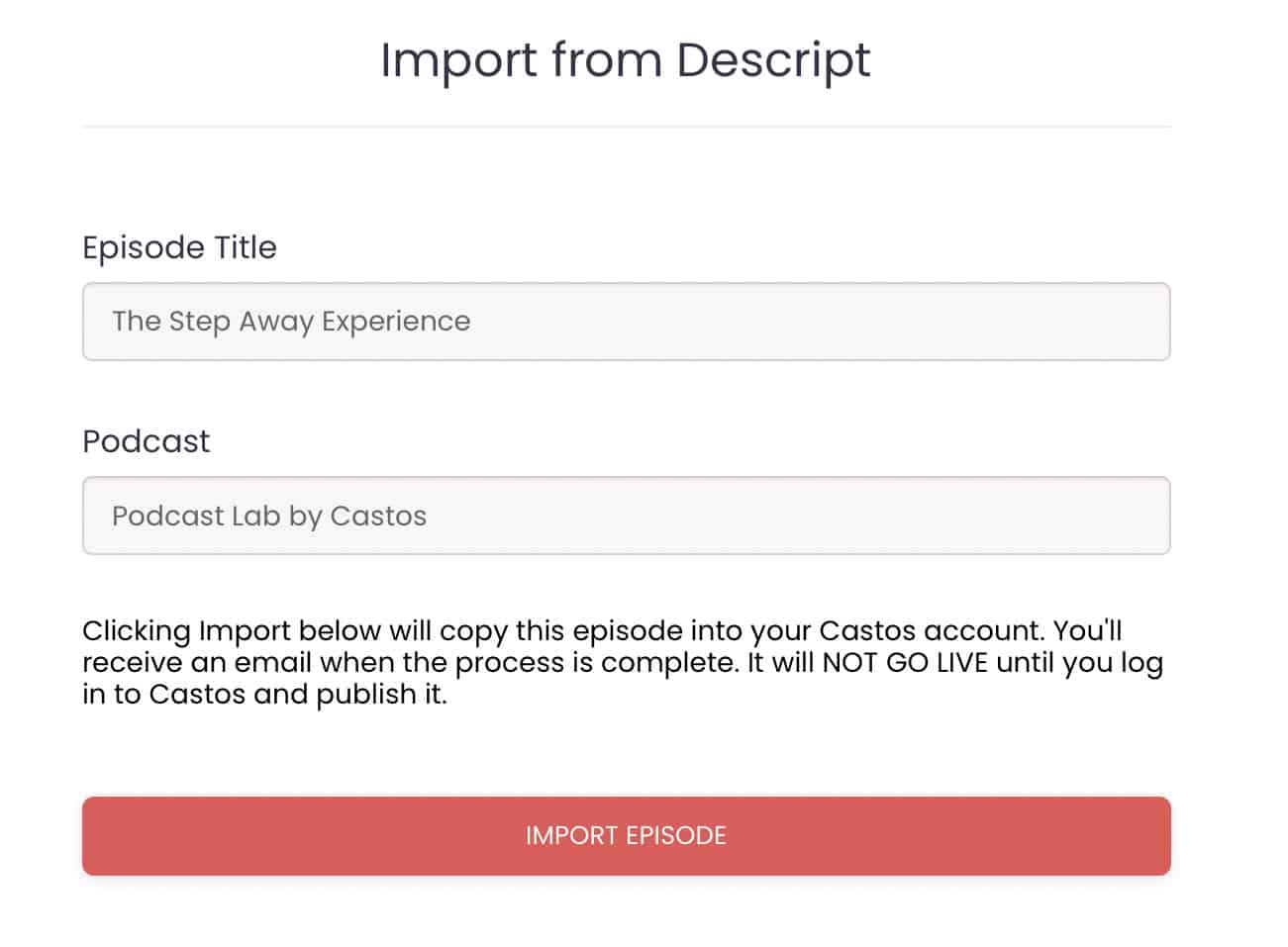Select the text The Step Away Experience
The height and width of the screenshot is (947, 1288).
tap(291, 322)
